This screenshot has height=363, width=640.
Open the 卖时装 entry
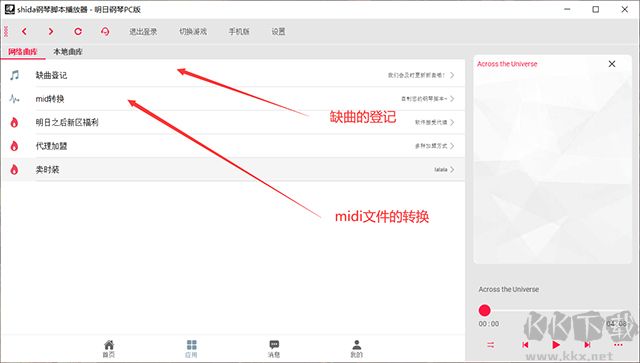point(233,169)
